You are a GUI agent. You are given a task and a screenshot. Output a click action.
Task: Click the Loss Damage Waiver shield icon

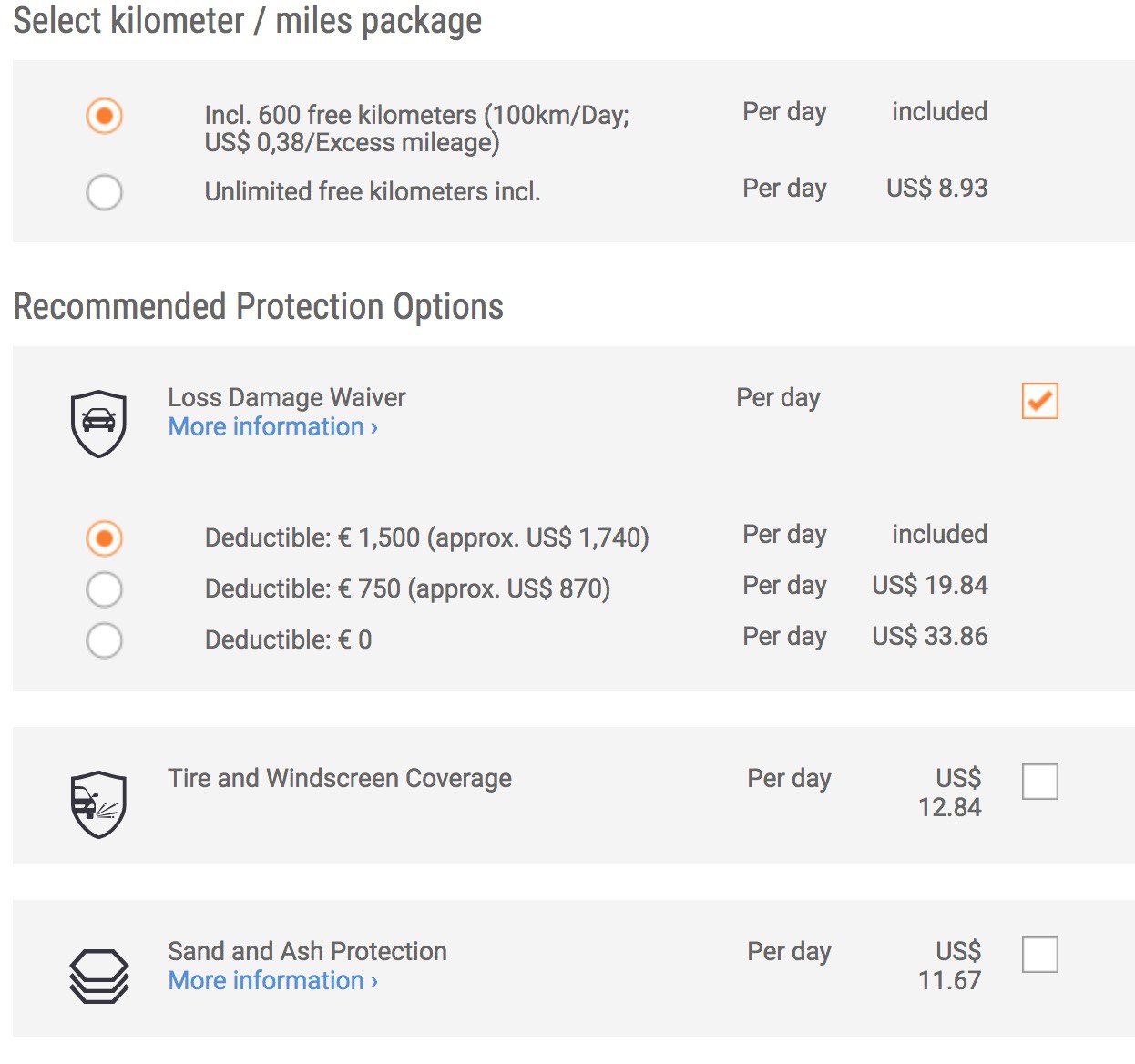pos(98,424)
